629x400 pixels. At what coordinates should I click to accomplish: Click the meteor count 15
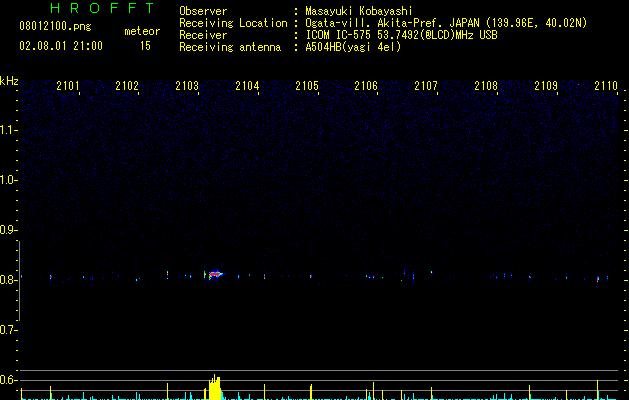[145, 46]
